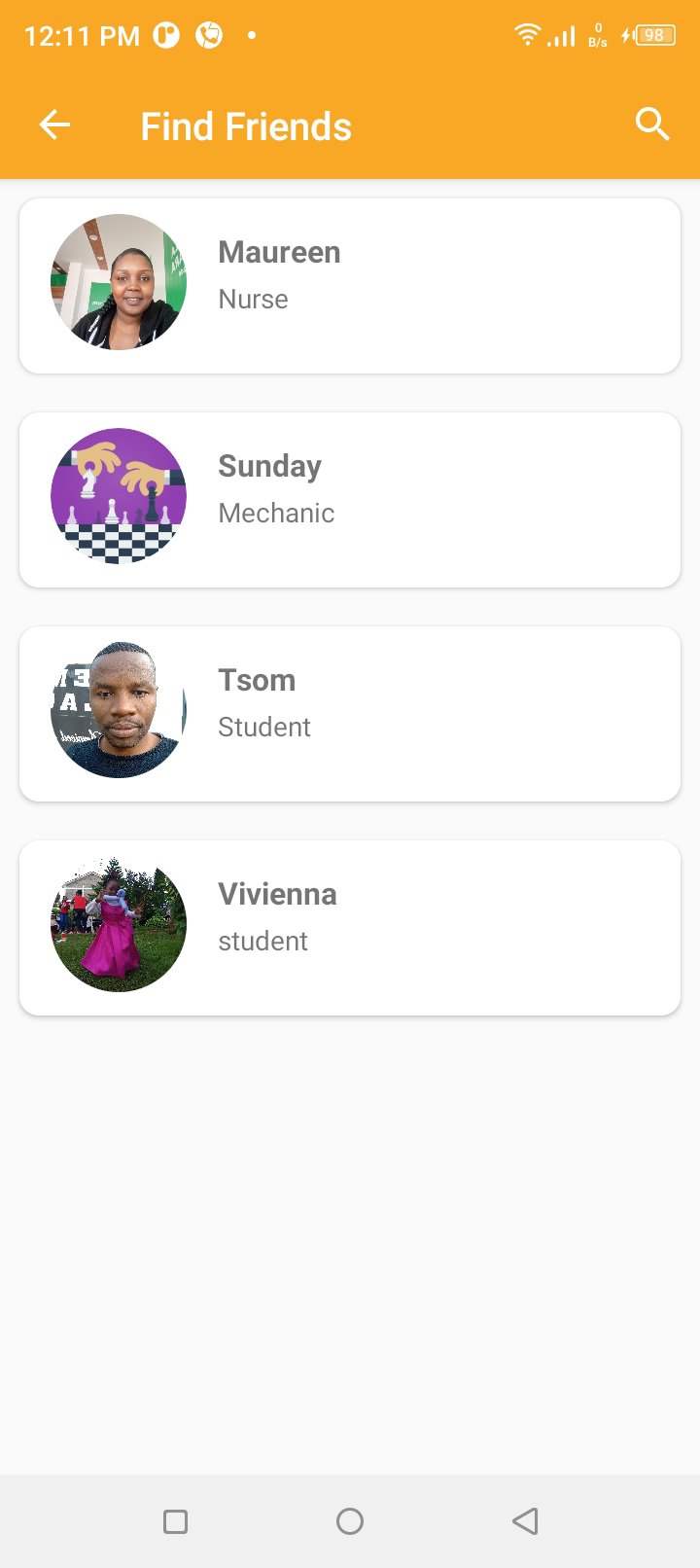
Task: Tap the chess avatar for Sunday
Action: coord(119,496)
